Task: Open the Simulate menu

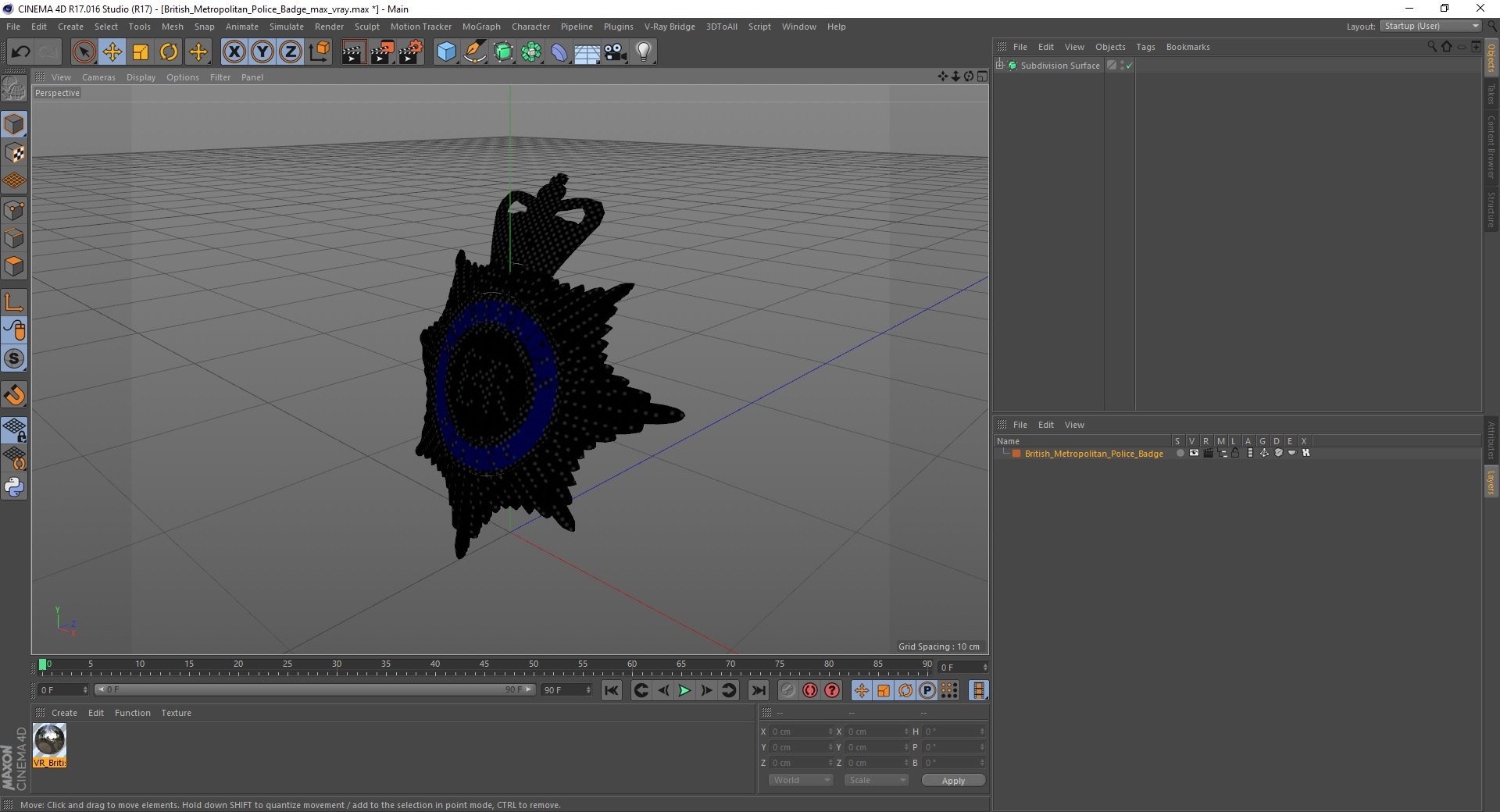Action: 287,27
